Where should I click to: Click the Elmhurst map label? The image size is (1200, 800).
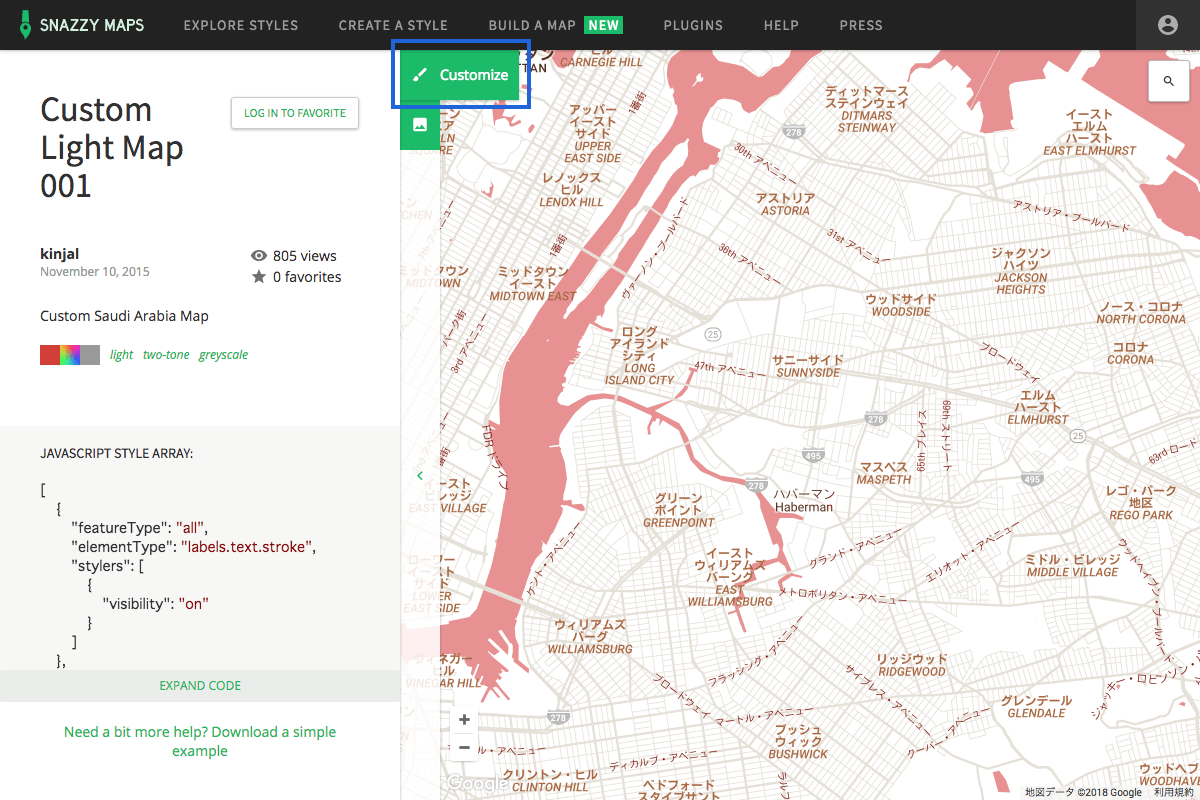[x=1038, y=407]
